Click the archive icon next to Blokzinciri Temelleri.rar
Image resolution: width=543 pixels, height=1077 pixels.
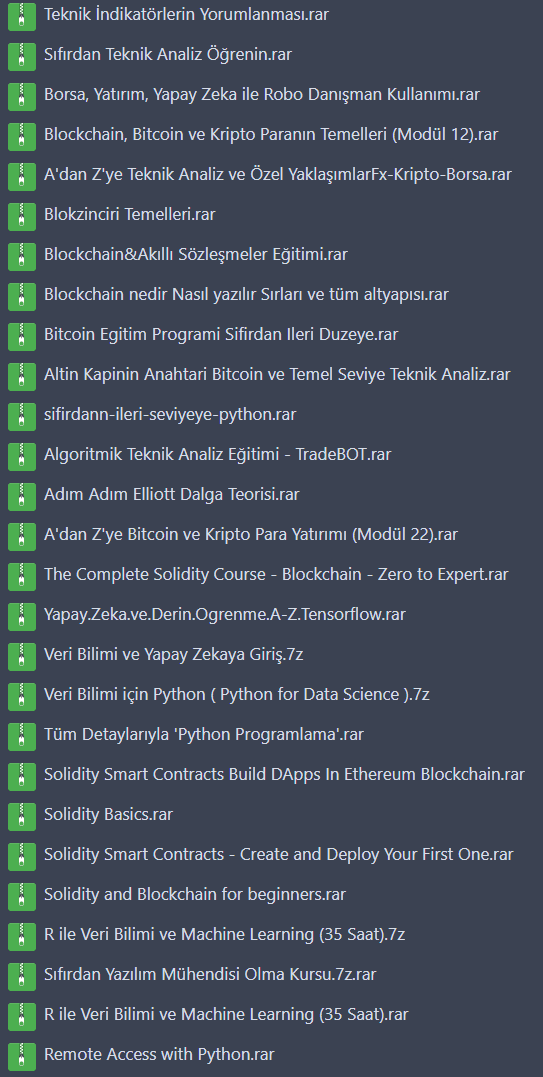tap(22, 216)
